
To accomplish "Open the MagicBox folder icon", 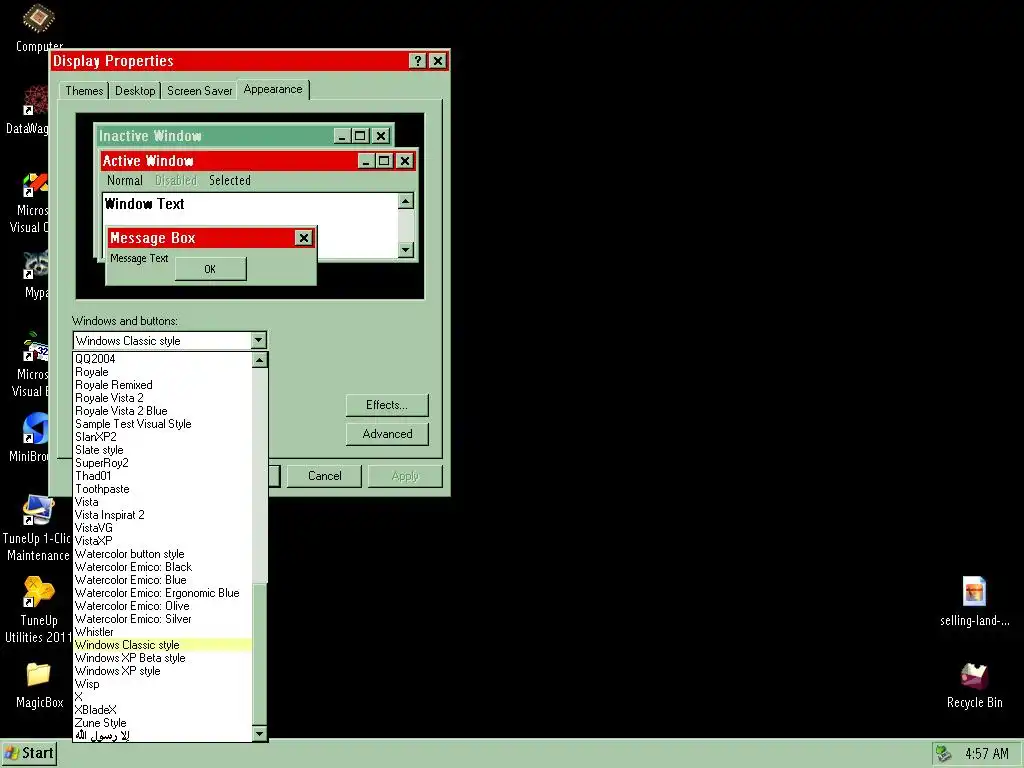I will [x=38, y=675].
